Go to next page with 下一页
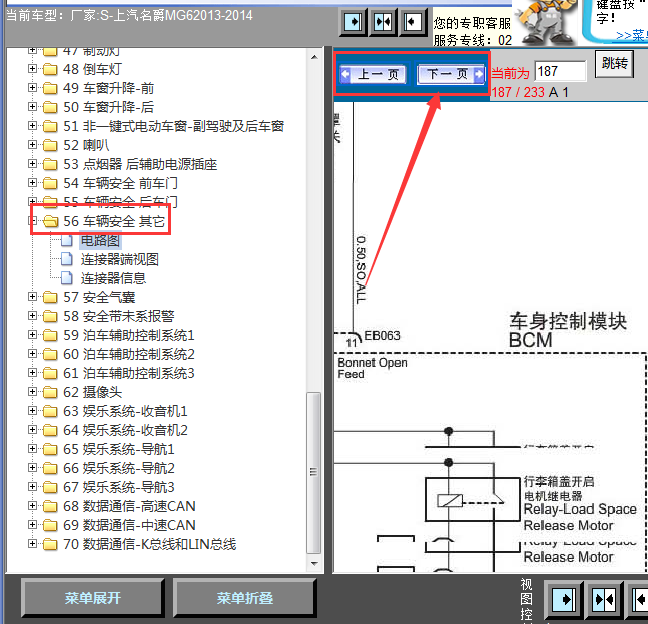This screenshot has width=648, height=624. 451,74
